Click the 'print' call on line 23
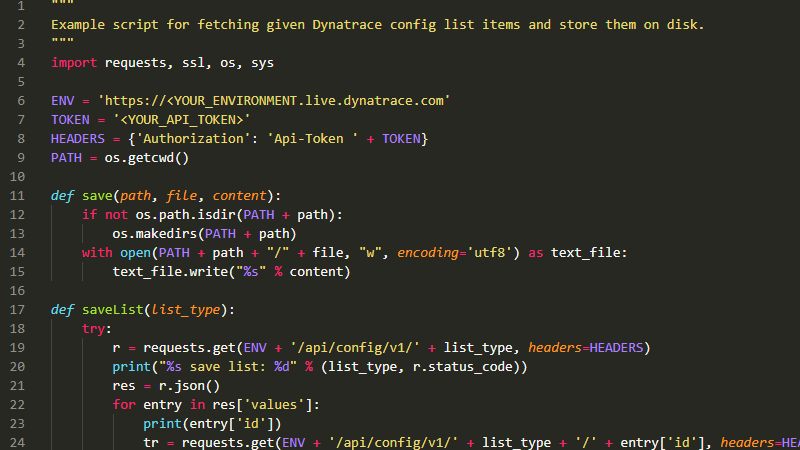Image resolution: width=800 pixels, height=450 pixels. [162, 424]
